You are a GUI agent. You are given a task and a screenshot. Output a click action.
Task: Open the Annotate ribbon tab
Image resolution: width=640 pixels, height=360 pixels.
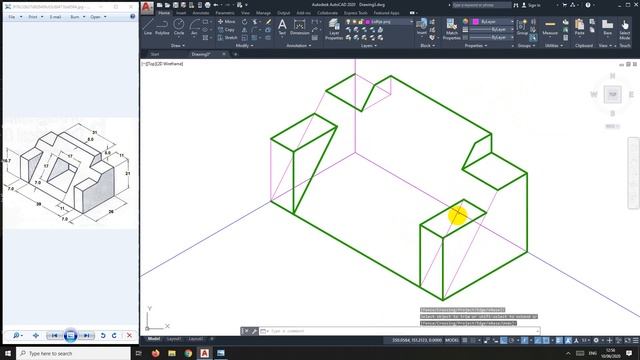(200, 13)
